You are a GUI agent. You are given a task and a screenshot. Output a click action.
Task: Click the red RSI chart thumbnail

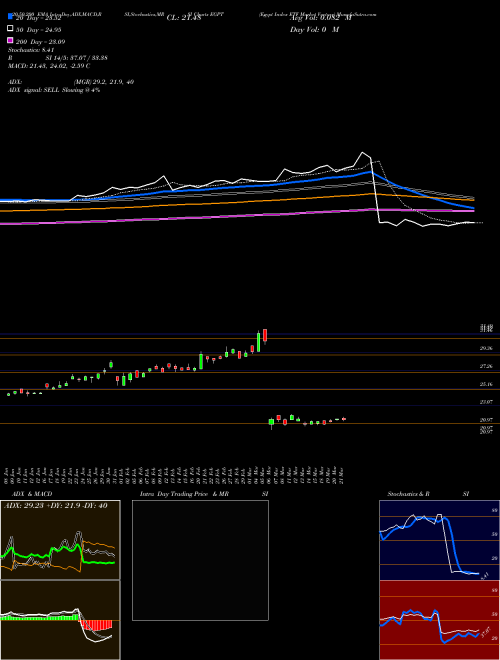(439, 620)
